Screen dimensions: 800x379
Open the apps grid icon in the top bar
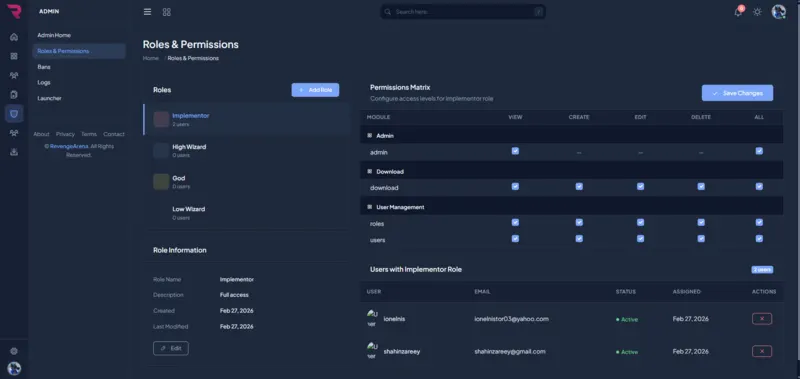(166, 12)
